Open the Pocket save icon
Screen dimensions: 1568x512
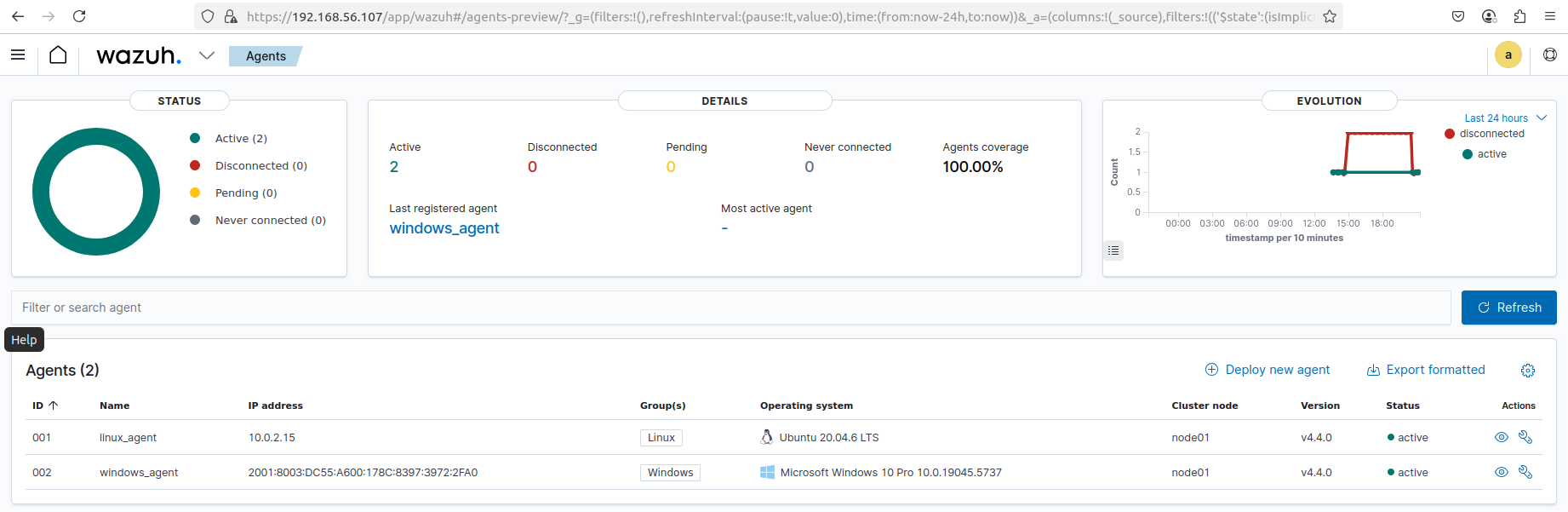(x=1458, y=16)
